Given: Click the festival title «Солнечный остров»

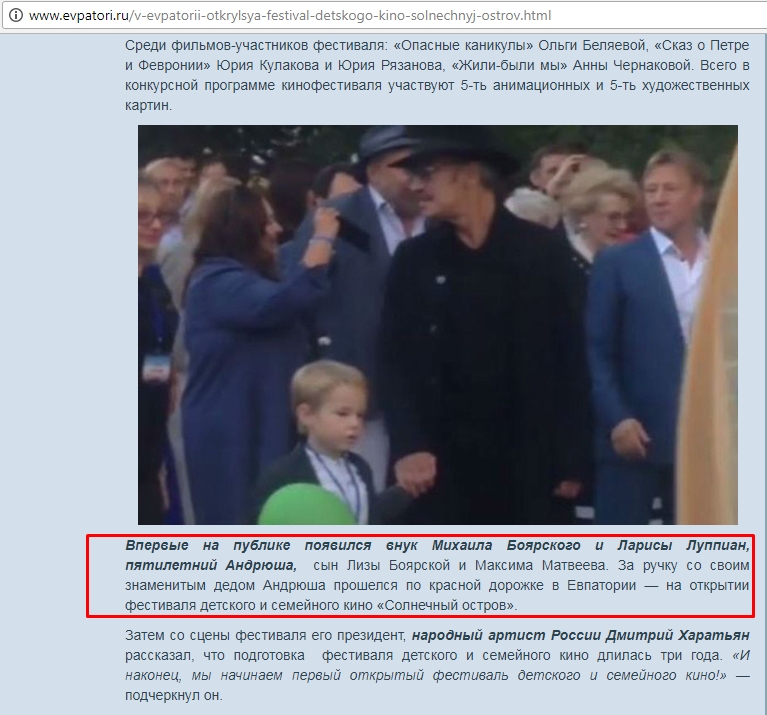Looking at the screenshot, I should coord(445,605).
